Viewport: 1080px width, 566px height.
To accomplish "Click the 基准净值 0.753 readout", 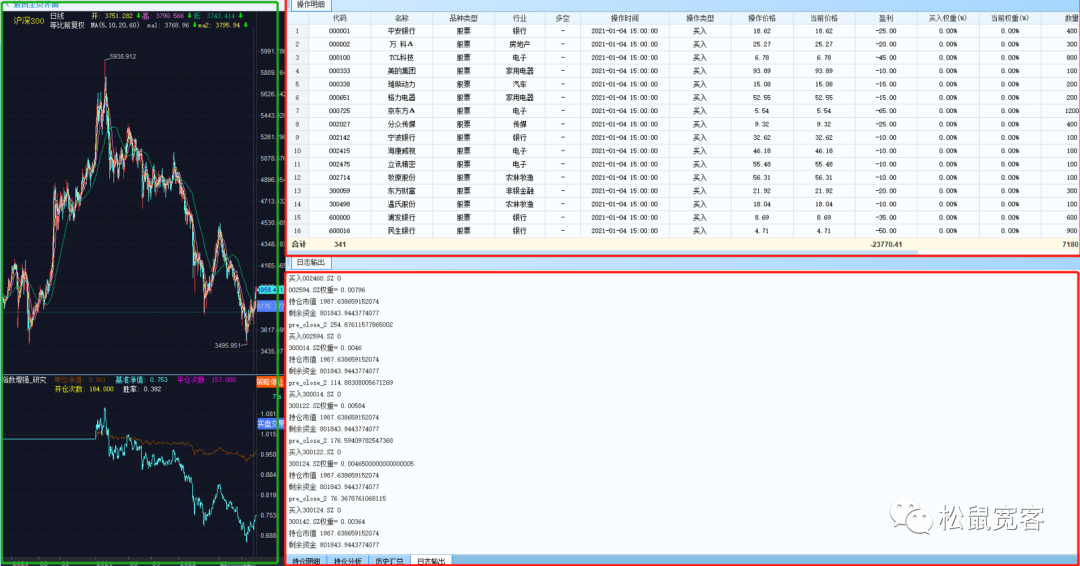I will pos(141,380).
